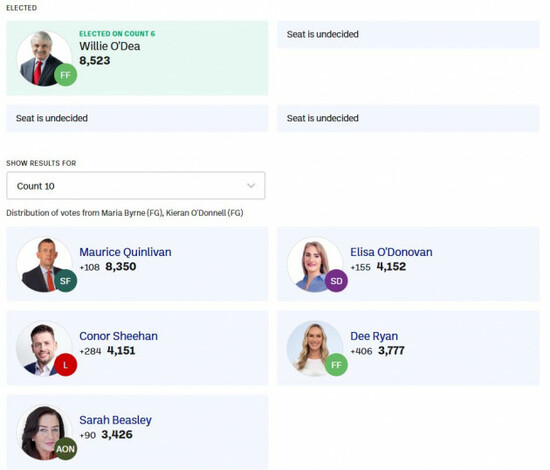
Task: Open Sarah Beasley's candidate link
Action: point(115,420)
